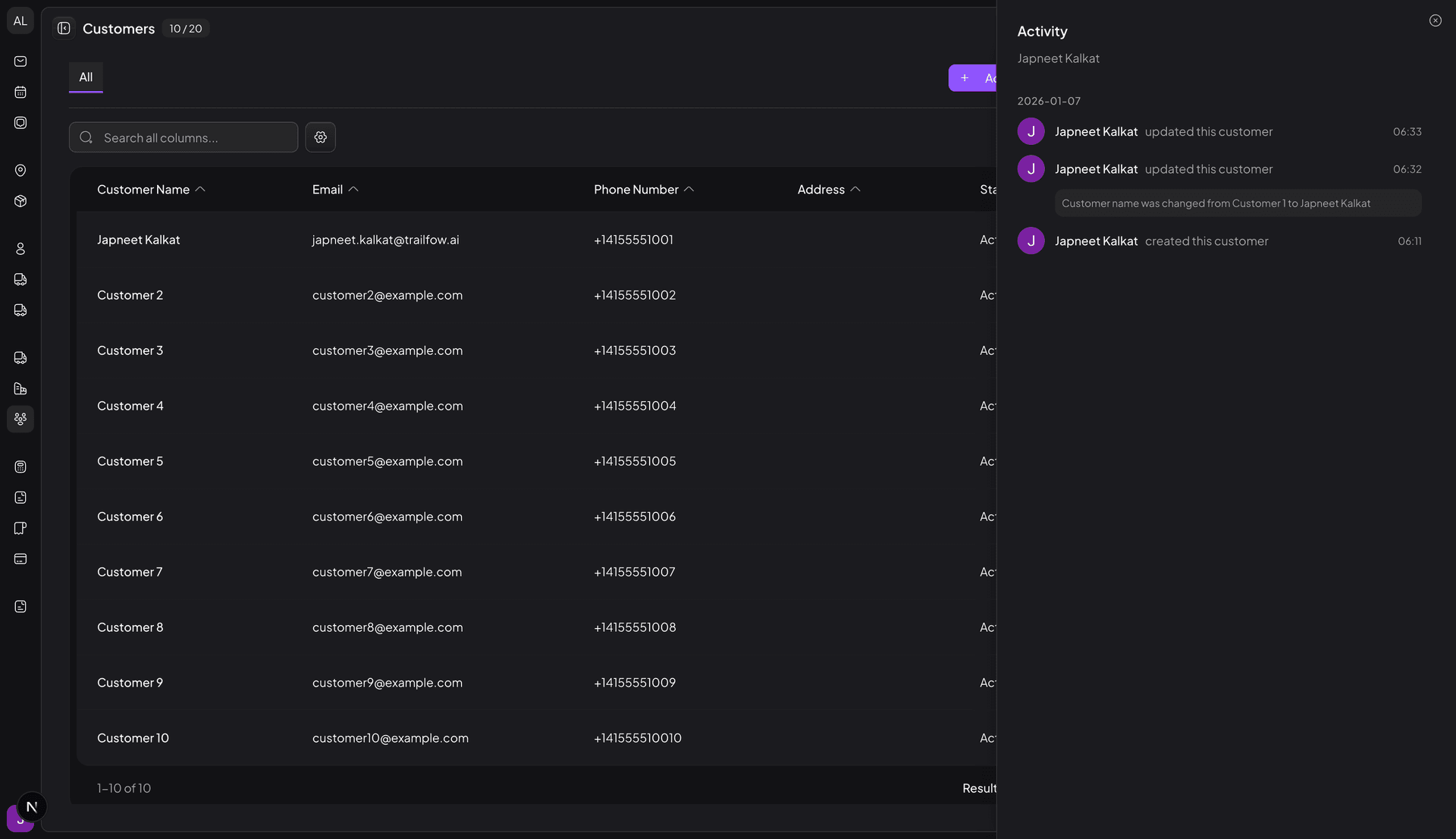The height and width of the screenshot is (839, 1456).
Task: Sort by Address column chevron
Action: [x=855, y=190]
